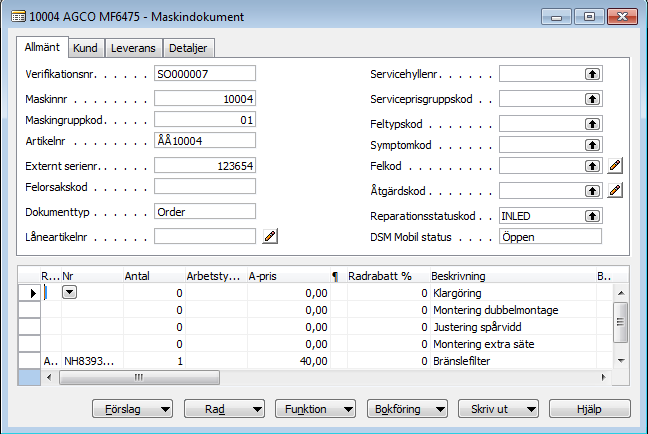Click the Beskrivning column header
This screenshot has height=434, width=648.
click(513, 276)
